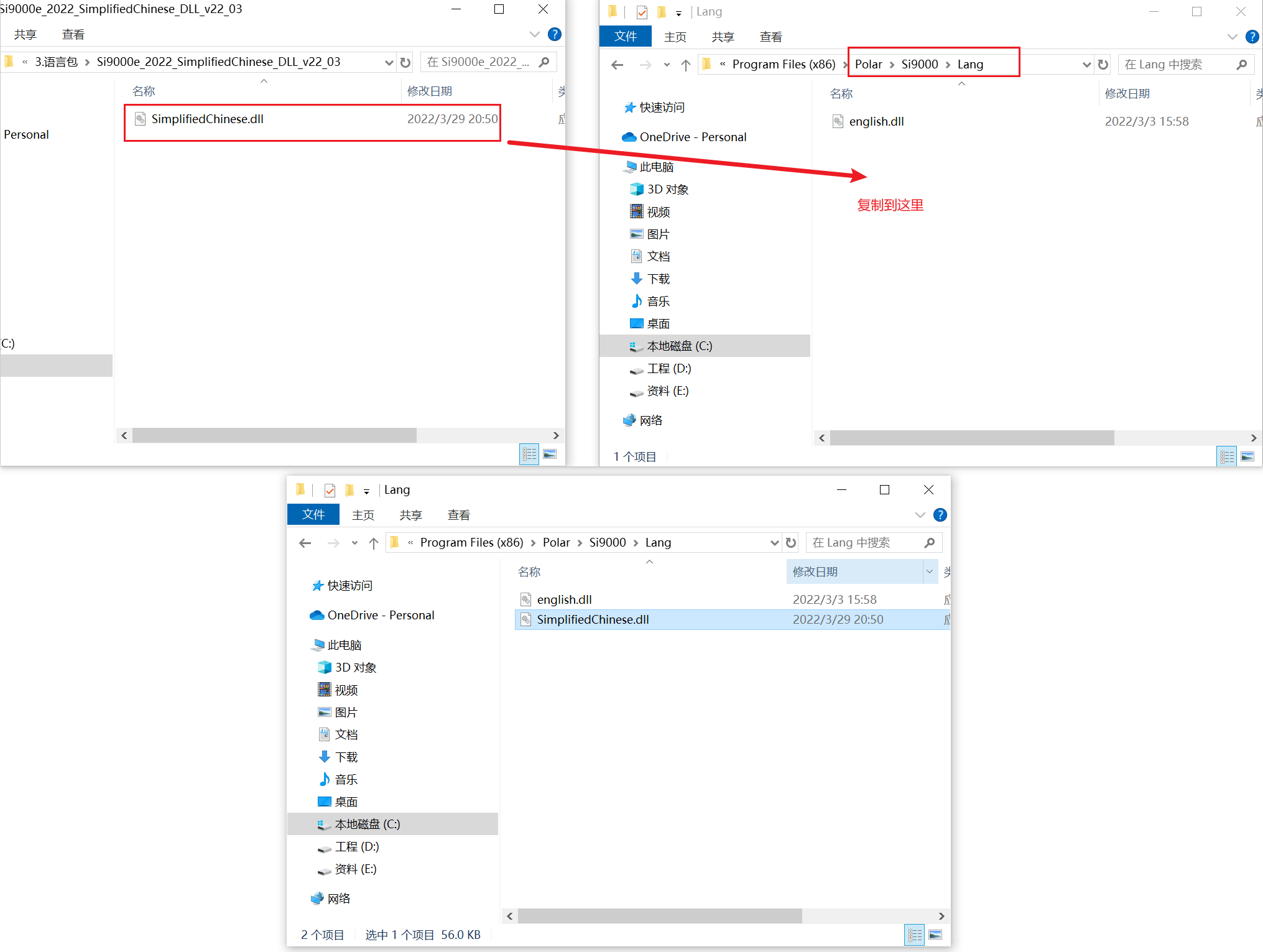Open address history dropdown in bottom window

click(x=774, y=543)
